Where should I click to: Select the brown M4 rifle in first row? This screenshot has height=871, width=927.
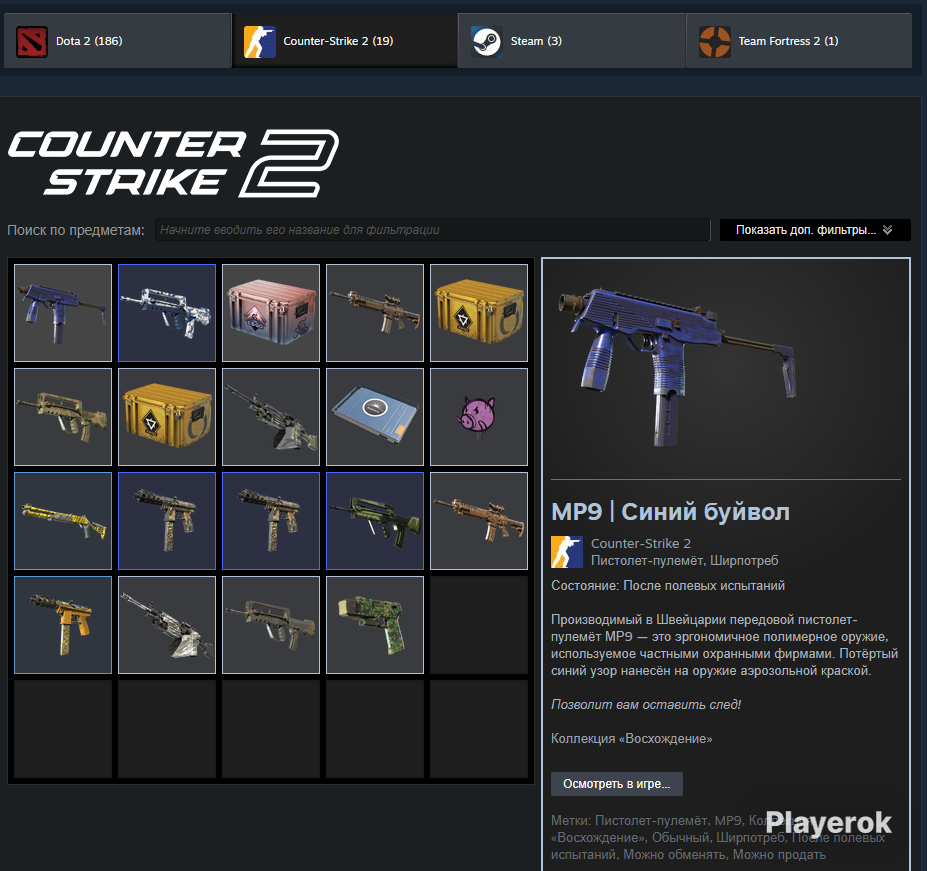pos(375,313)
